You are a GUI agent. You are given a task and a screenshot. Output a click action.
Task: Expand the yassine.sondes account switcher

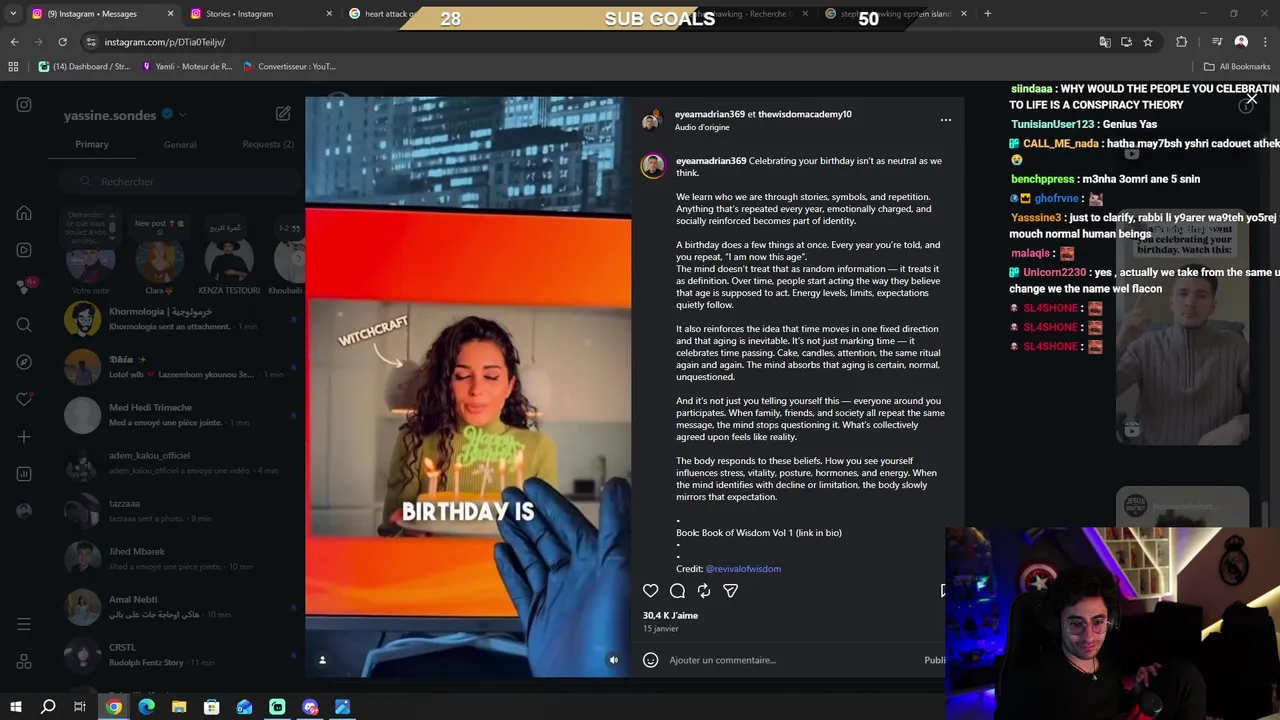coord(183,115)
